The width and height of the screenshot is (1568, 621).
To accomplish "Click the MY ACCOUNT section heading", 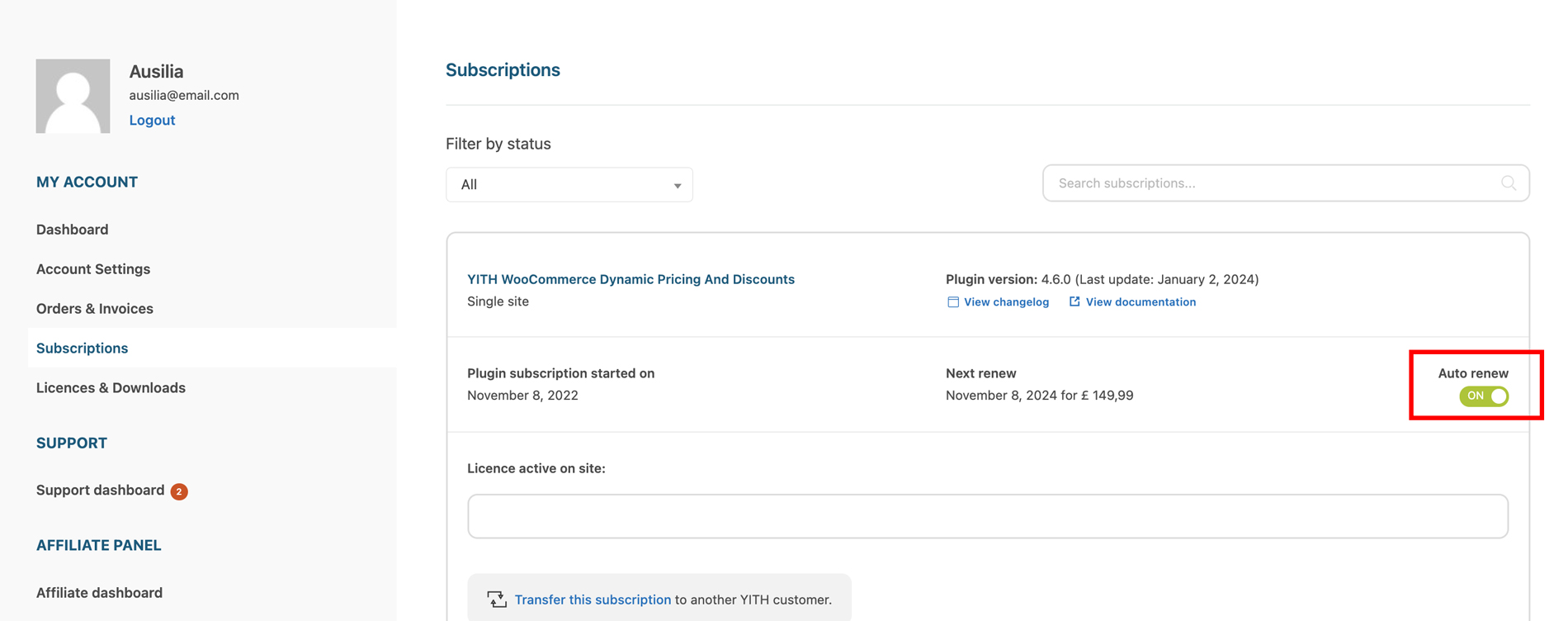I will (87, 183).
